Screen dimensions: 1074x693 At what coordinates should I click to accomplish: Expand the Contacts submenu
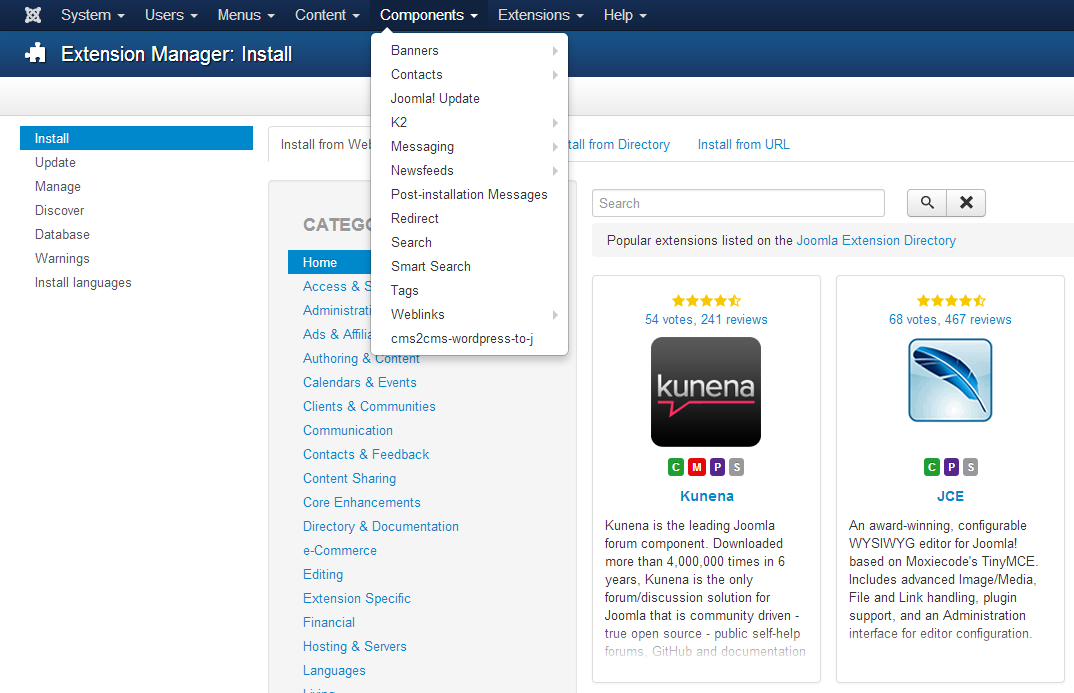pyautogui.click(x=469, y=75)
